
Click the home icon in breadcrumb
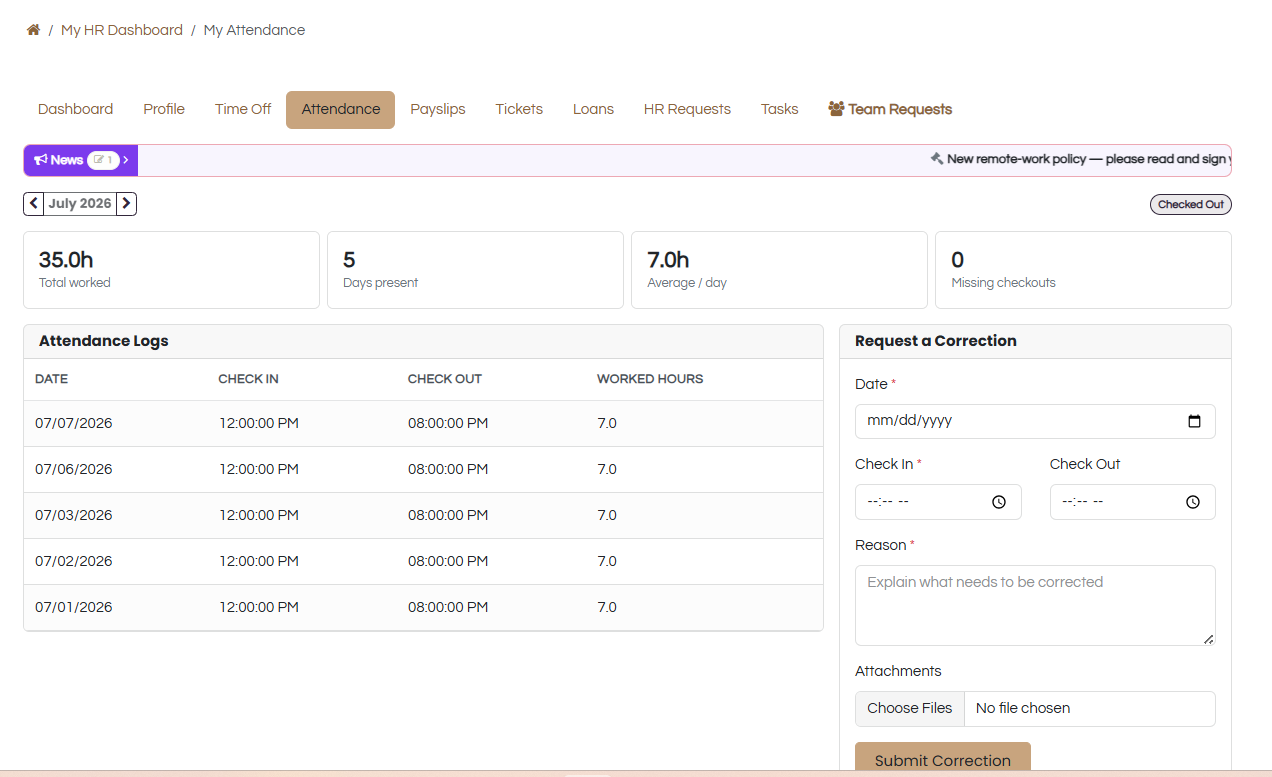[33, 30]
